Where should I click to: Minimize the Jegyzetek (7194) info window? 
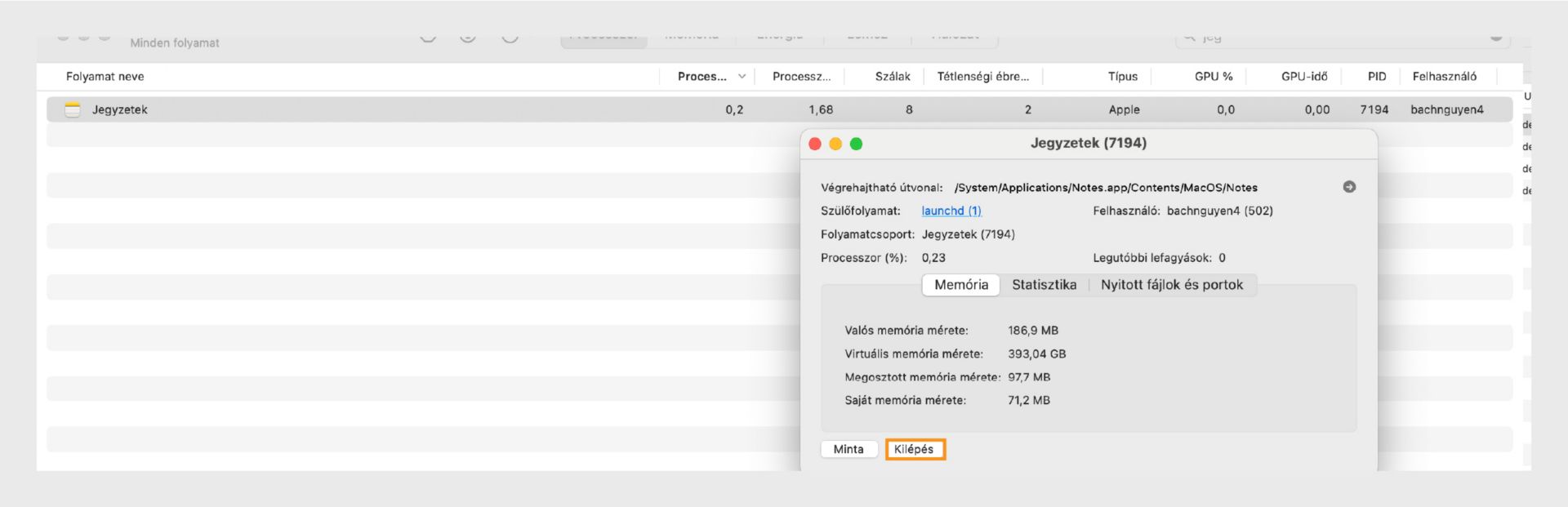pos(835,144)
